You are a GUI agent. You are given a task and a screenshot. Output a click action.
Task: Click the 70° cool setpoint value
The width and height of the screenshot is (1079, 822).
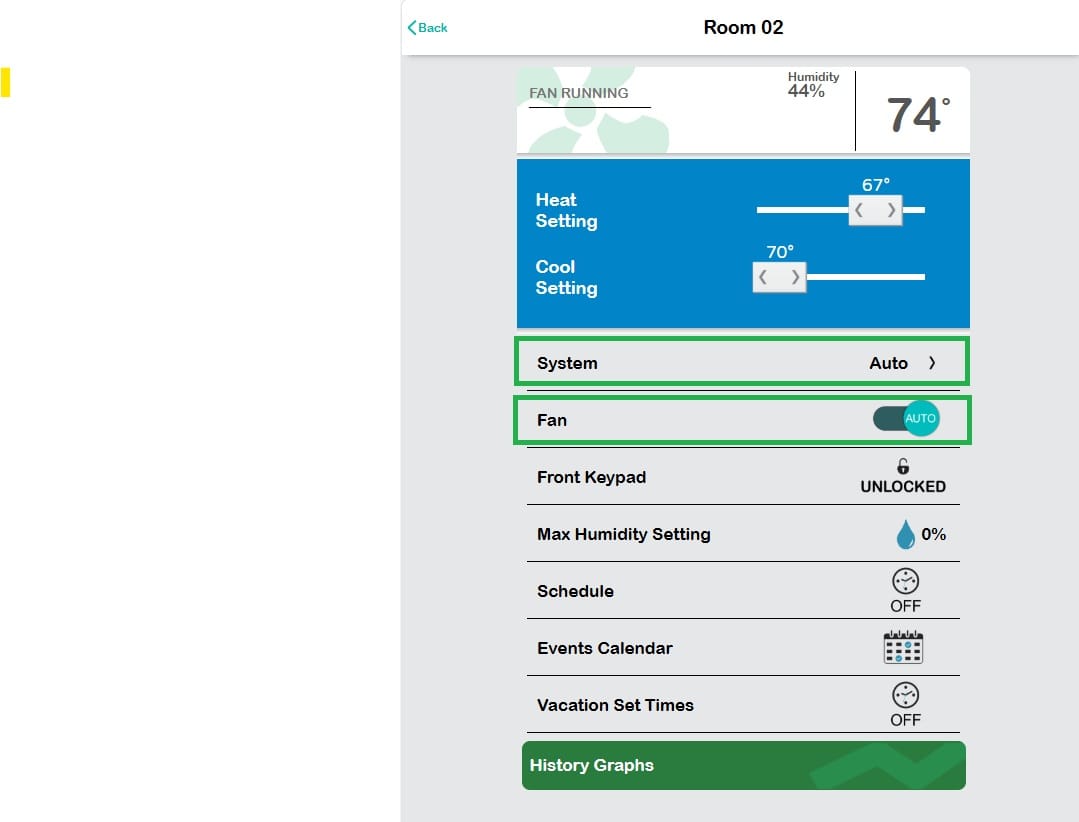point(780,252)
